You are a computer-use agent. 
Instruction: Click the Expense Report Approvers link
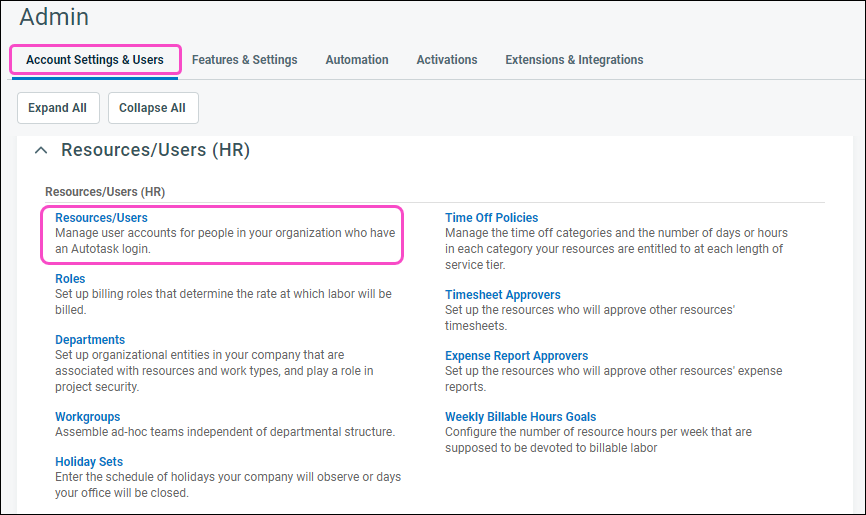516,356
